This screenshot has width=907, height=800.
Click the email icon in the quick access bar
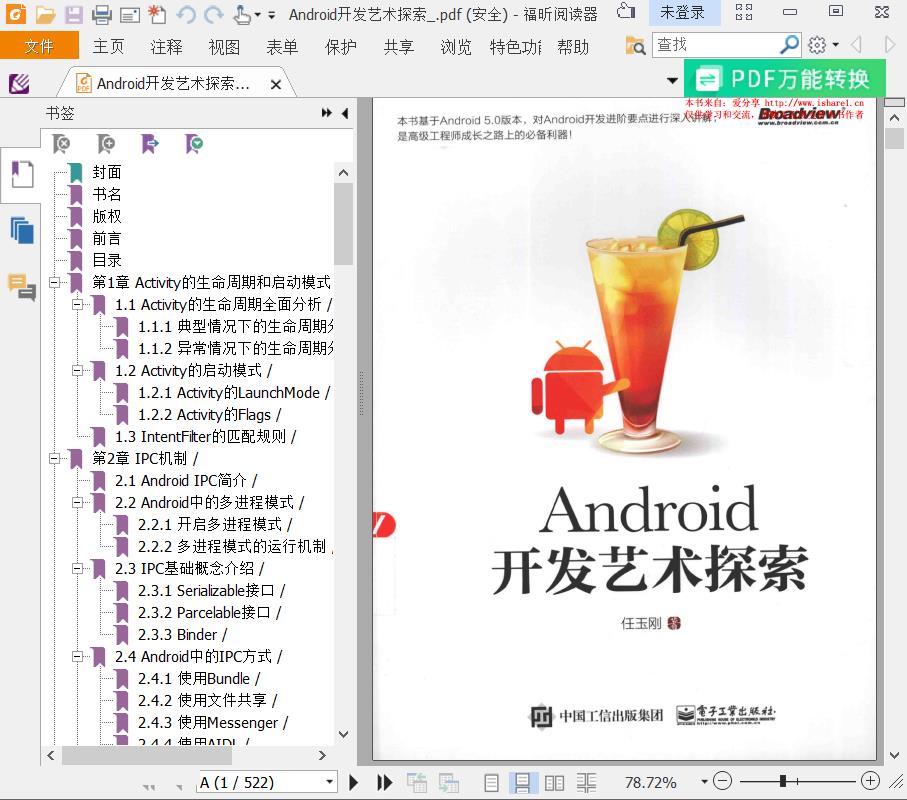(x=130, y=14)
